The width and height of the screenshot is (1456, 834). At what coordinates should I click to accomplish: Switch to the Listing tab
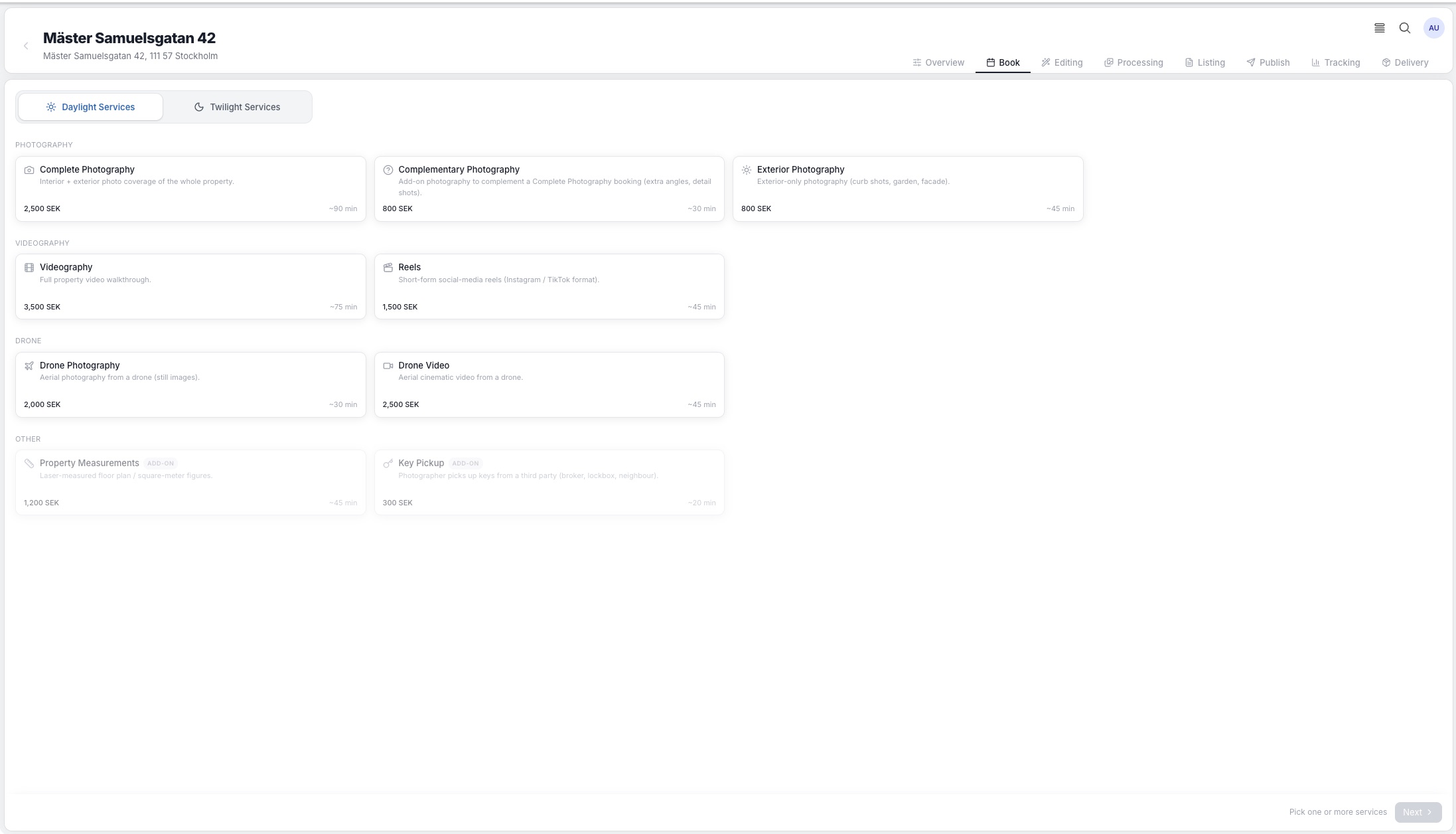[x=1205, y=62]
